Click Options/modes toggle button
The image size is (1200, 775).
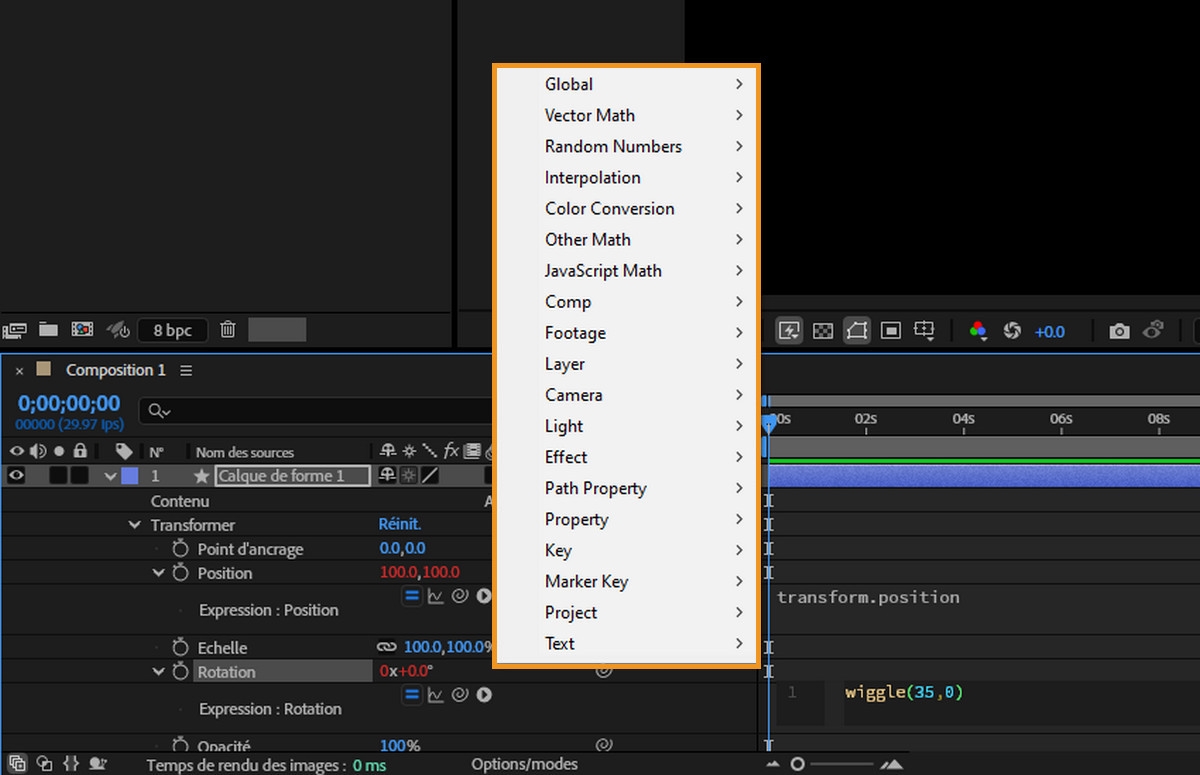point(524,764)
